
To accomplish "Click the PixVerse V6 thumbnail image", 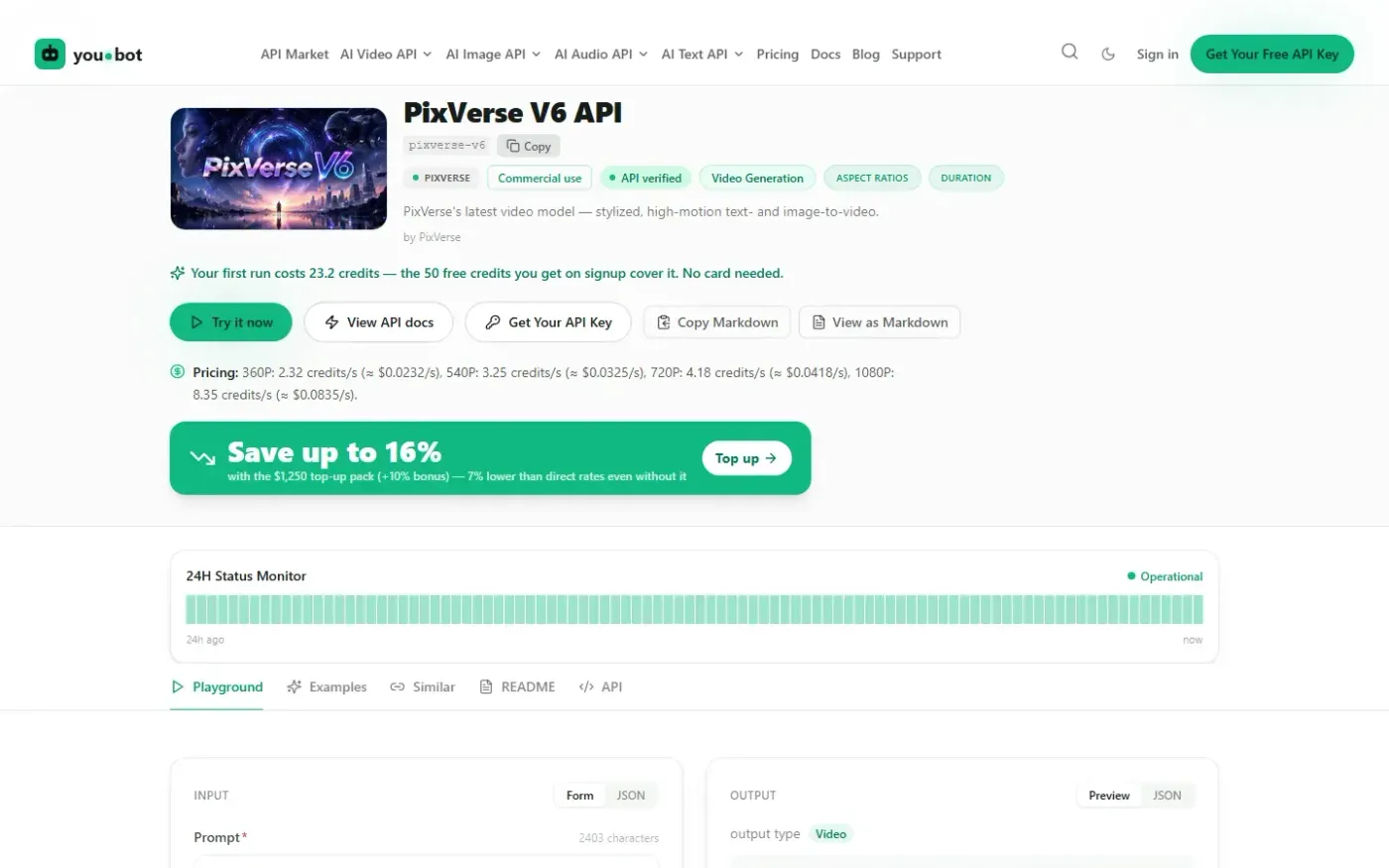I will [279, 169].
